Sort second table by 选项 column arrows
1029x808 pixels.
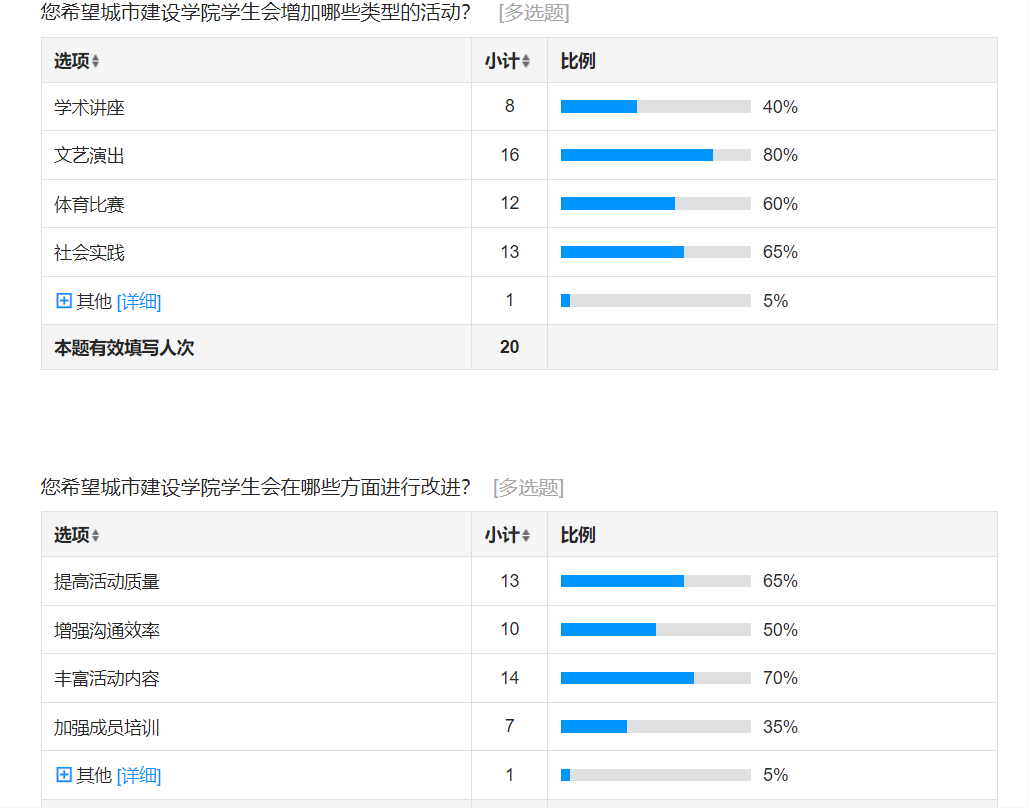(x=95, y=535)
